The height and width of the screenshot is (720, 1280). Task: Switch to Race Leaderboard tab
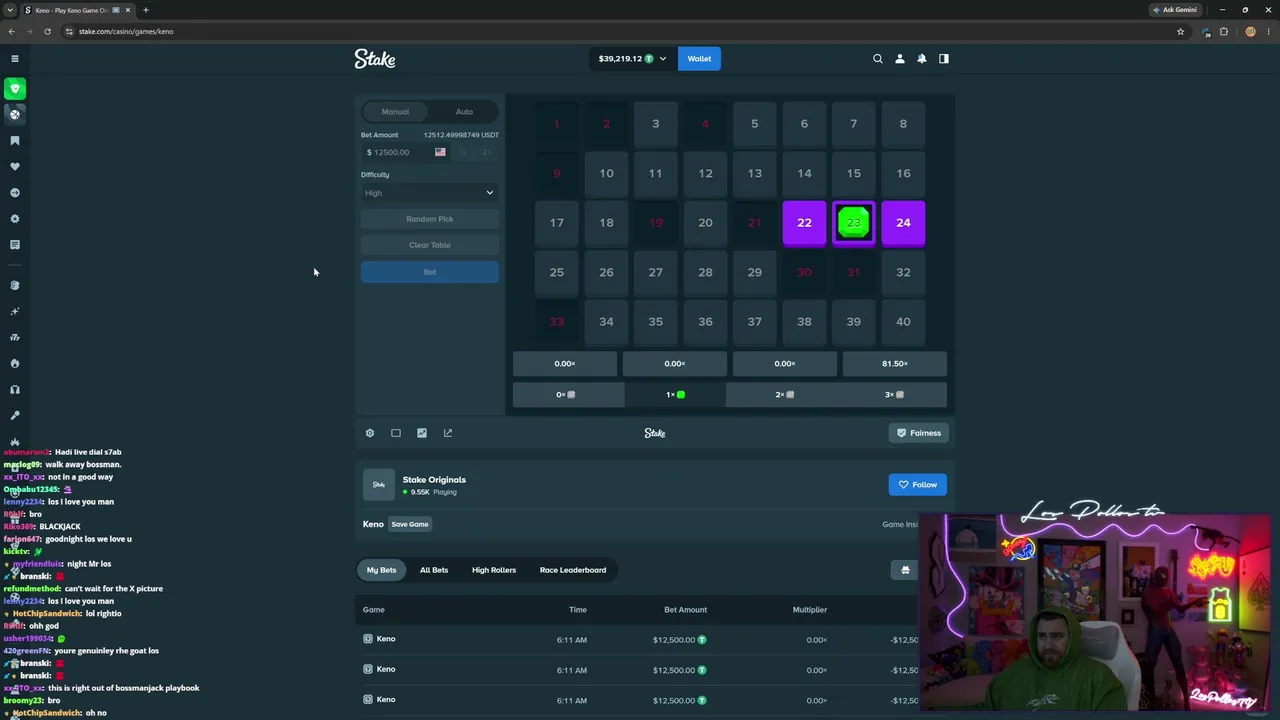point(573,570)
